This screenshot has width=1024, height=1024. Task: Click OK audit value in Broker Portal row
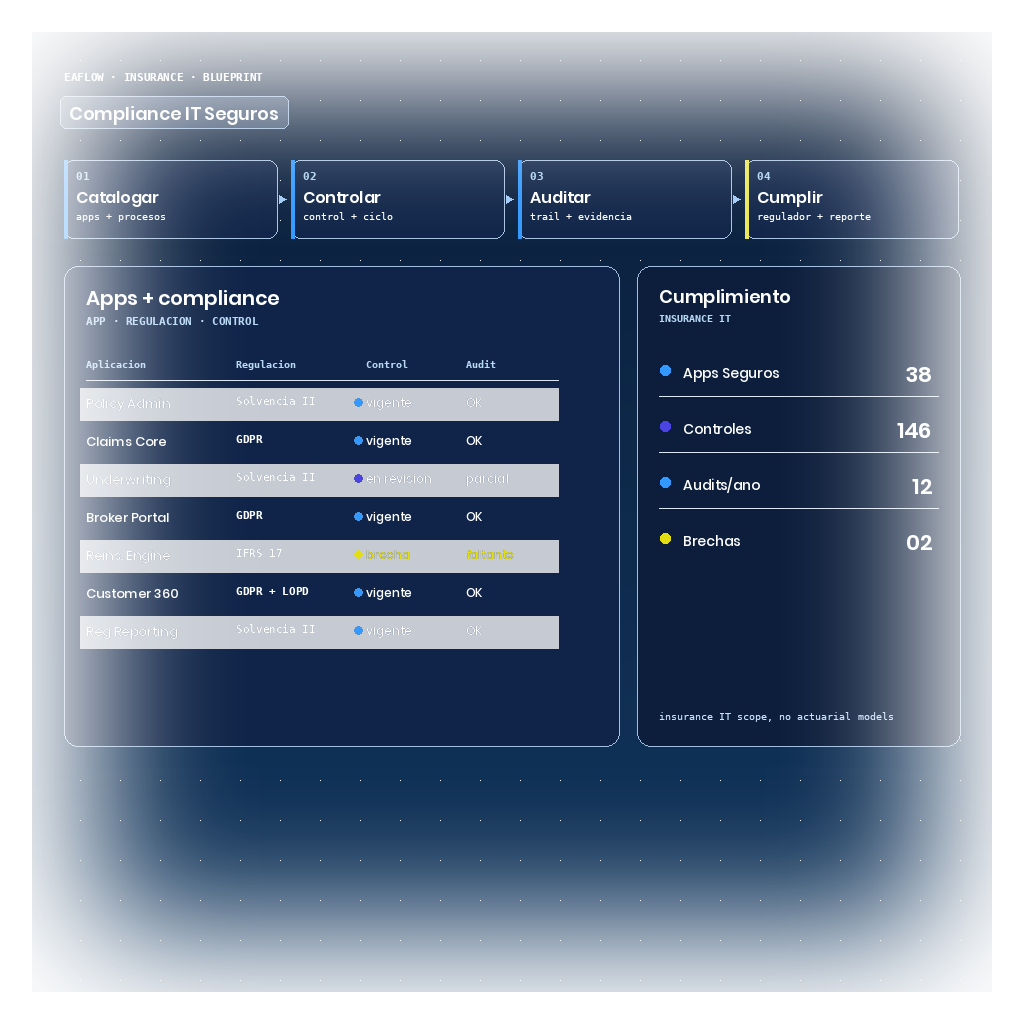[x=473, y=517]
